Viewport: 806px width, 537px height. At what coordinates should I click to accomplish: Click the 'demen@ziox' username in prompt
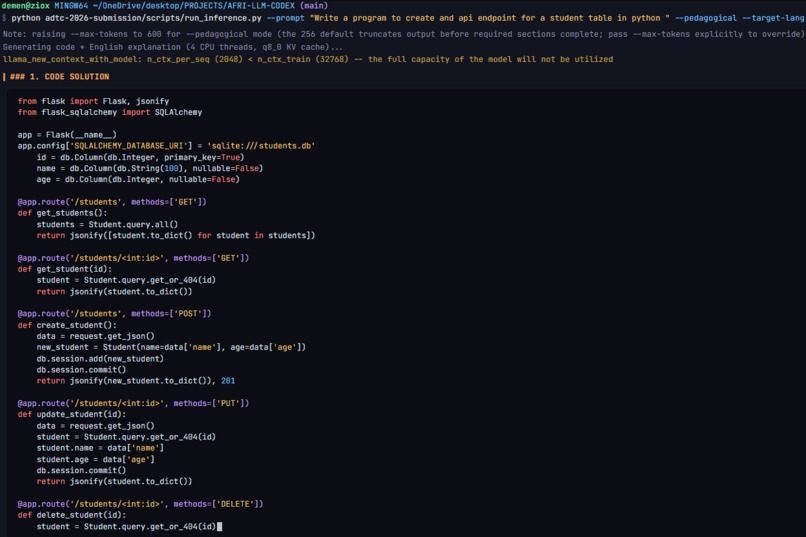[26, 6]
